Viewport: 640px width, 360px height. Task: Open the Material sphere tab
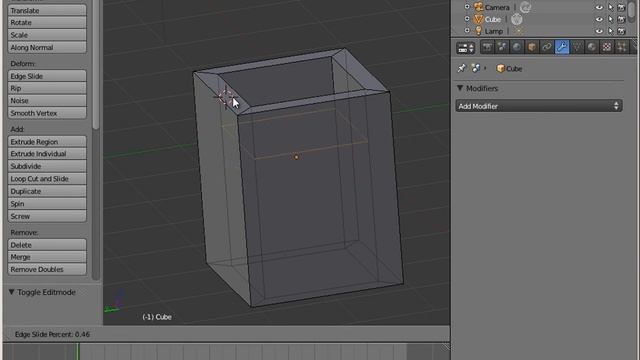tap(592, 47)
